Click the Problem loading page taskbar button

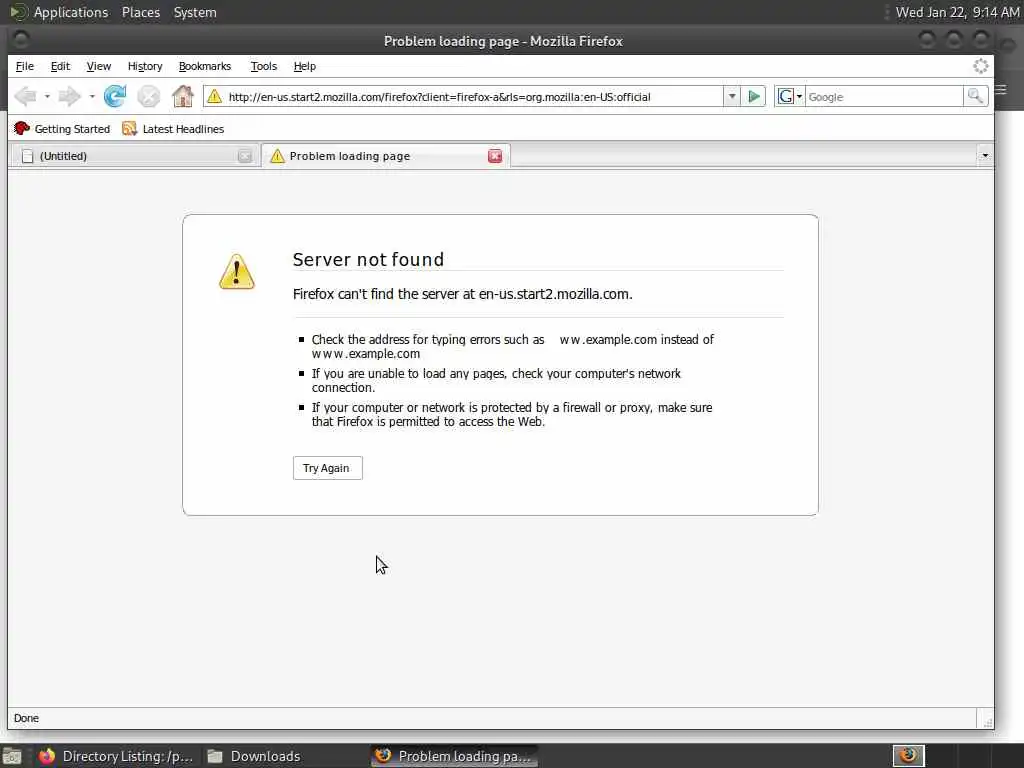[x=455, y=756]
